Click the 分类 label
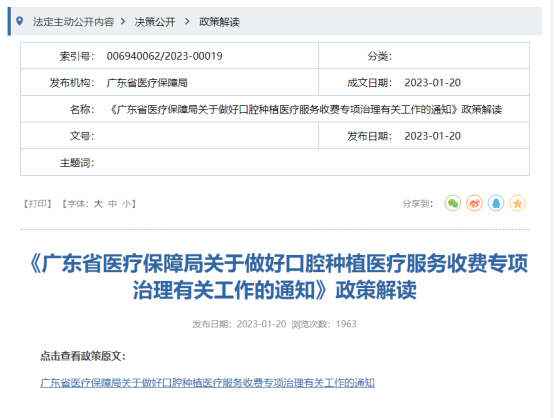554x418 pixels. click(x=379, y=56)
